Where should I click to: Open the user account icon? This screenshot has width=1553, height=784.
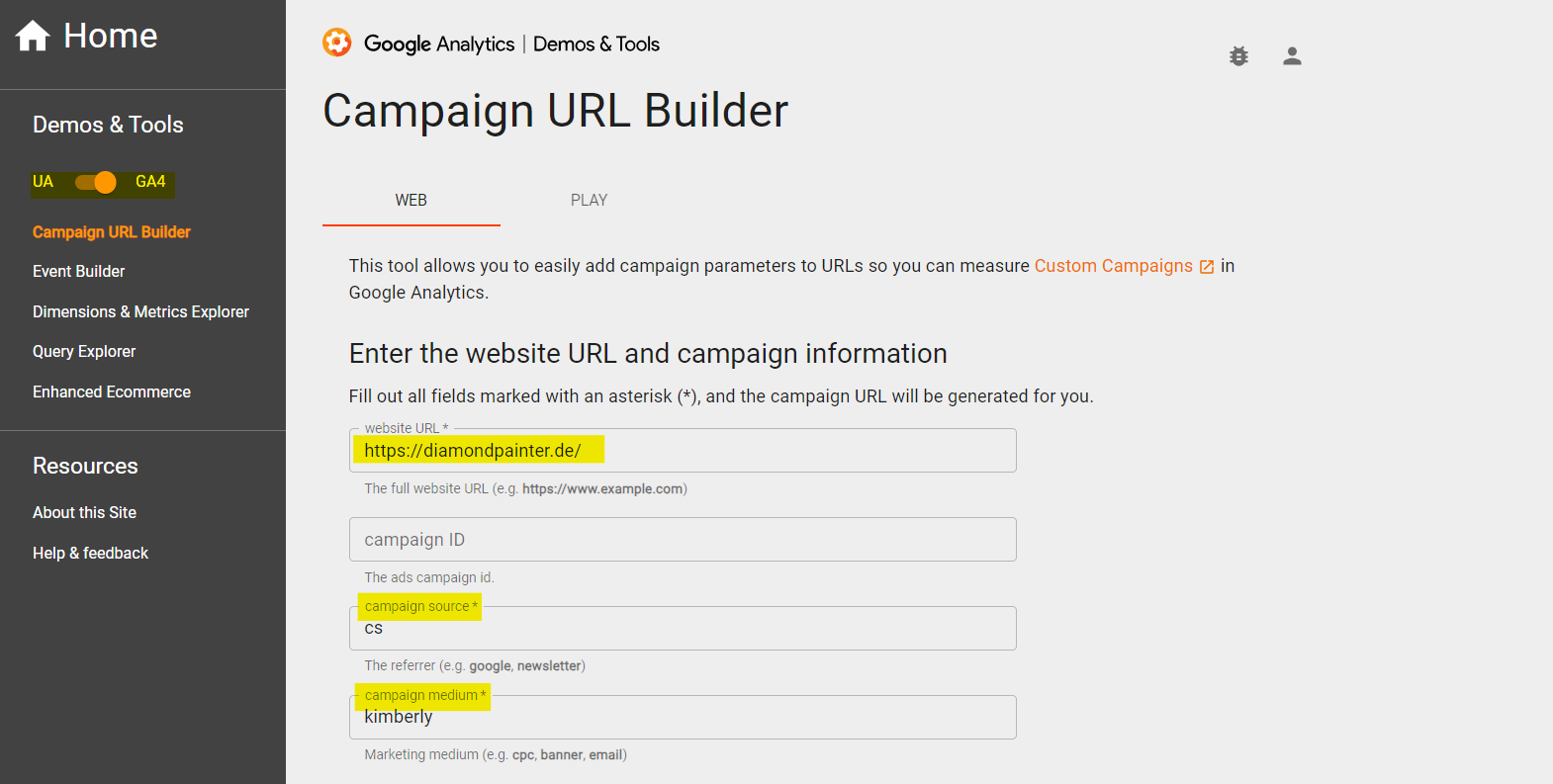(x=1292, y=56)
